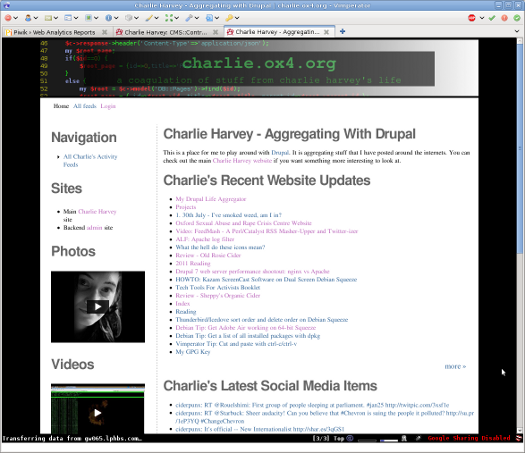Open the Tech Tools For Activists Booklet link
This screenshot has width=525, height=453.
pyautogui.click(x=218, y=288)
